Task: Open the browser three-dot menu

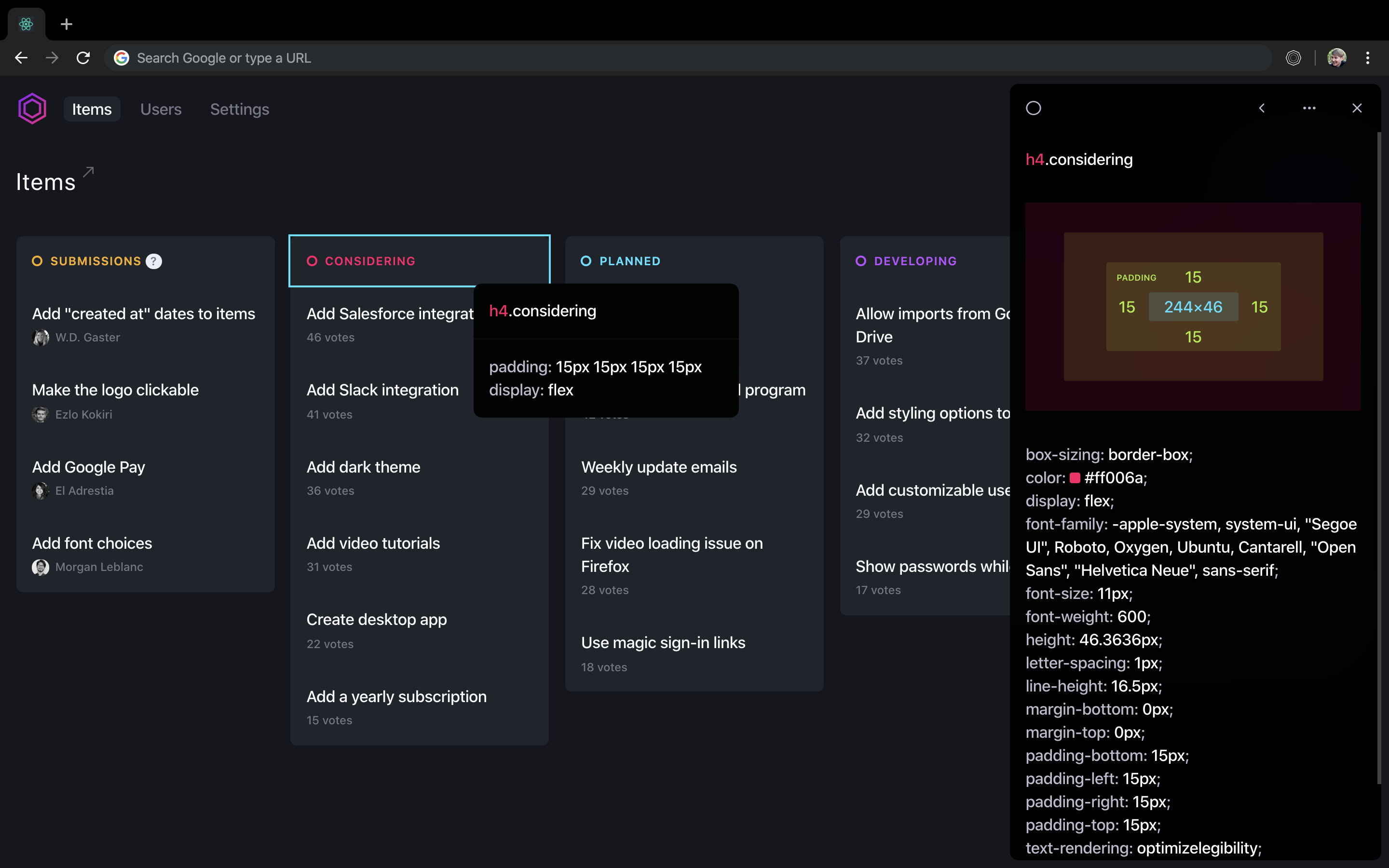Action: (x=1368, y=58)
